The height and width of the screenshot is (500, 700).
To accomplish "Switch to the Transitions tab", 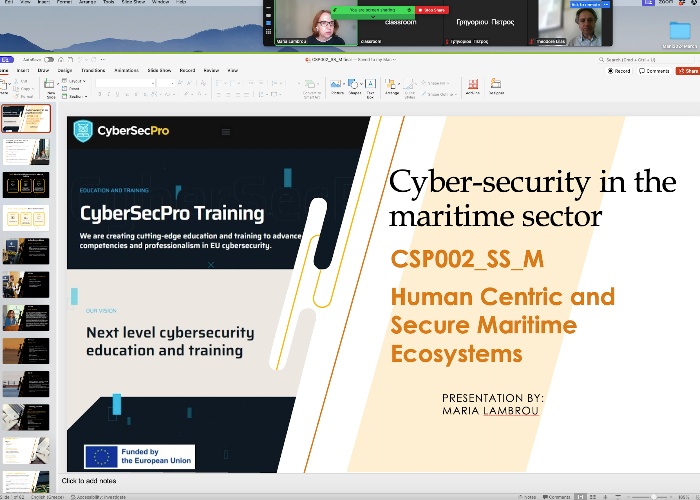I will tap(93, 71).
